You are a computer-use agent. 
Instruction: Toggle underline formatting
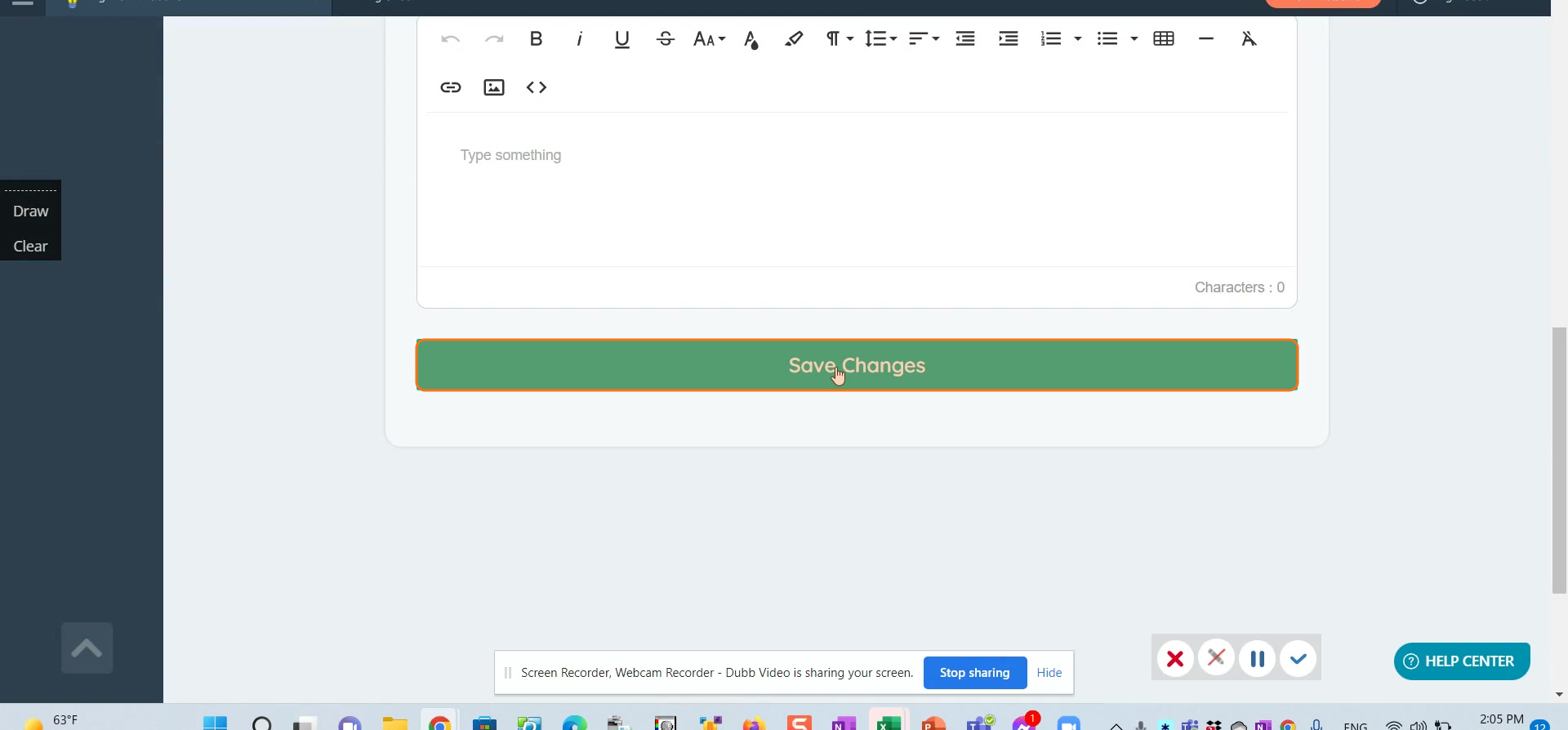coord(622,39)
